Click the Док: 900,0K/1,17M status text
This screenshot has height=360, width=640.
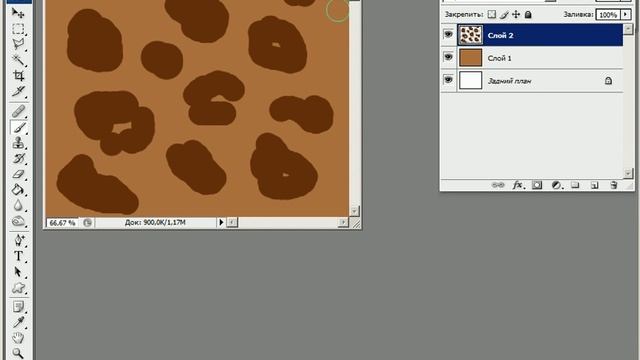tap(155, 222)
